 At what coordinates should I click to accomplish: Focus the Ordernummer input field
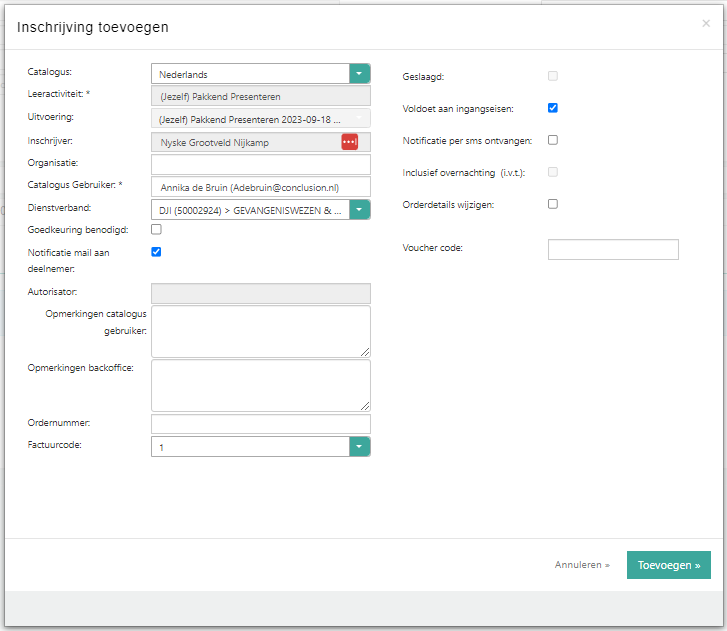260,424
